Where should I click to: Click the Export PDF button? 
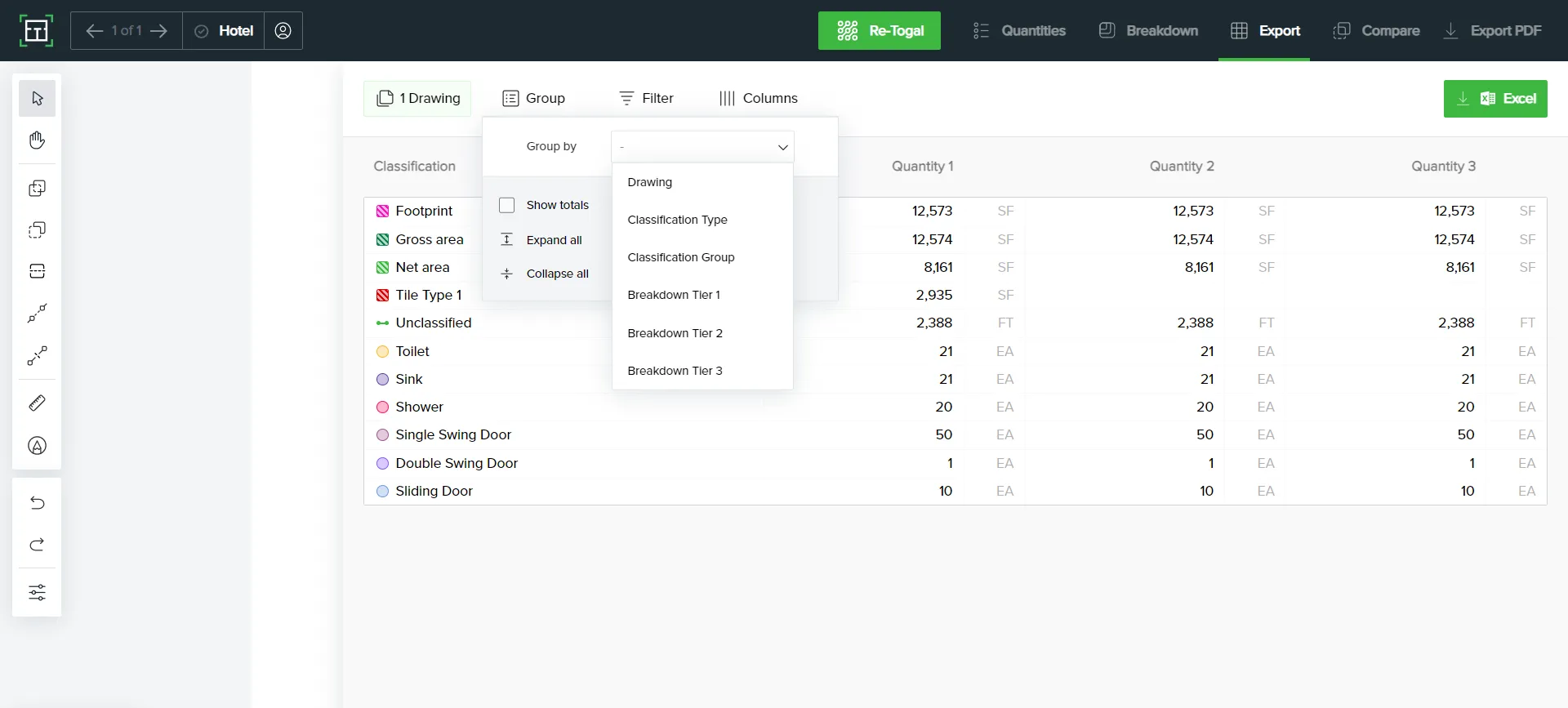1492,31
